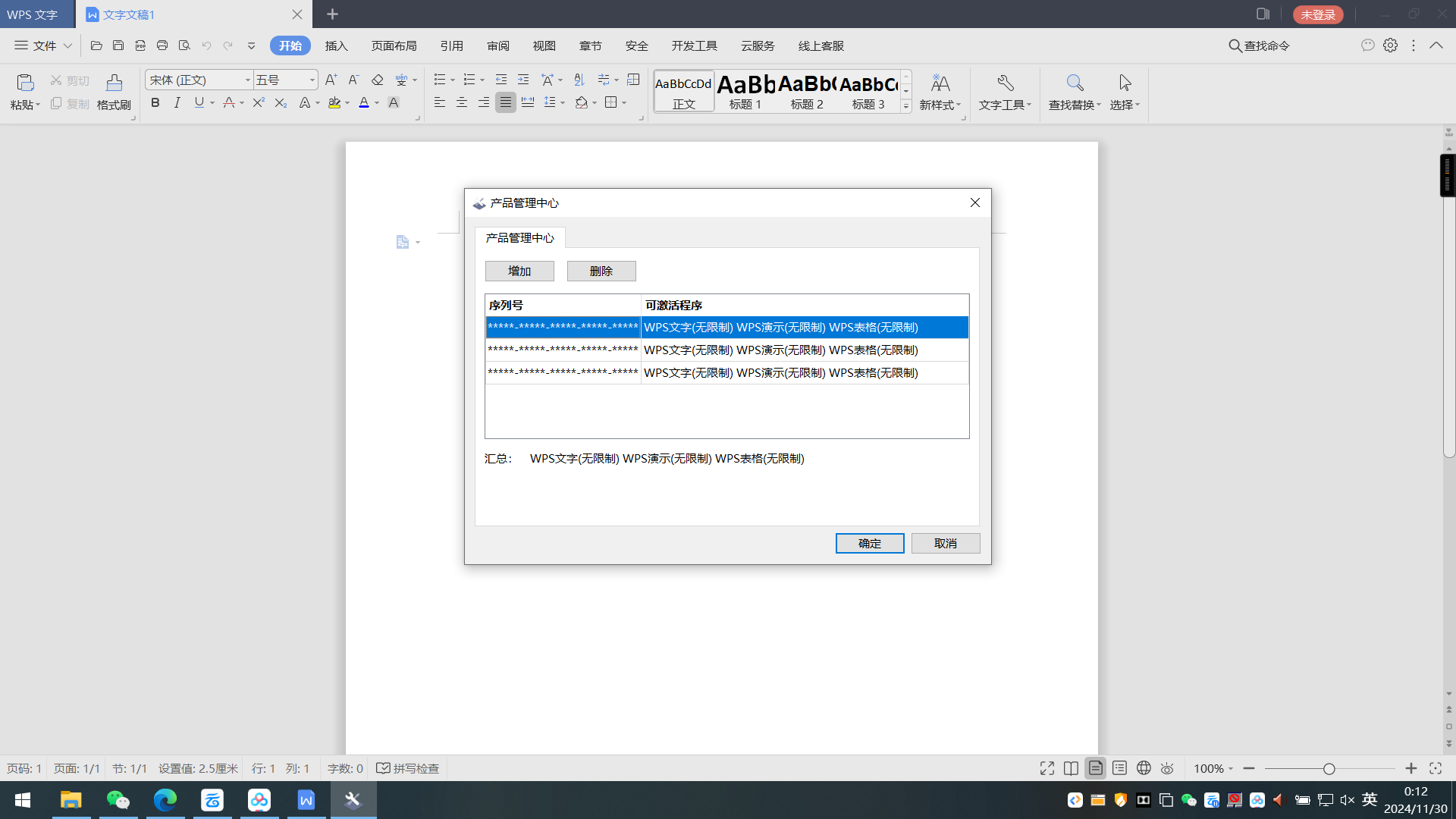Image resolution: width=1456 pixels, height=819 pixels.
Task: Select the second serial number row
Action: tap(563, 350)
